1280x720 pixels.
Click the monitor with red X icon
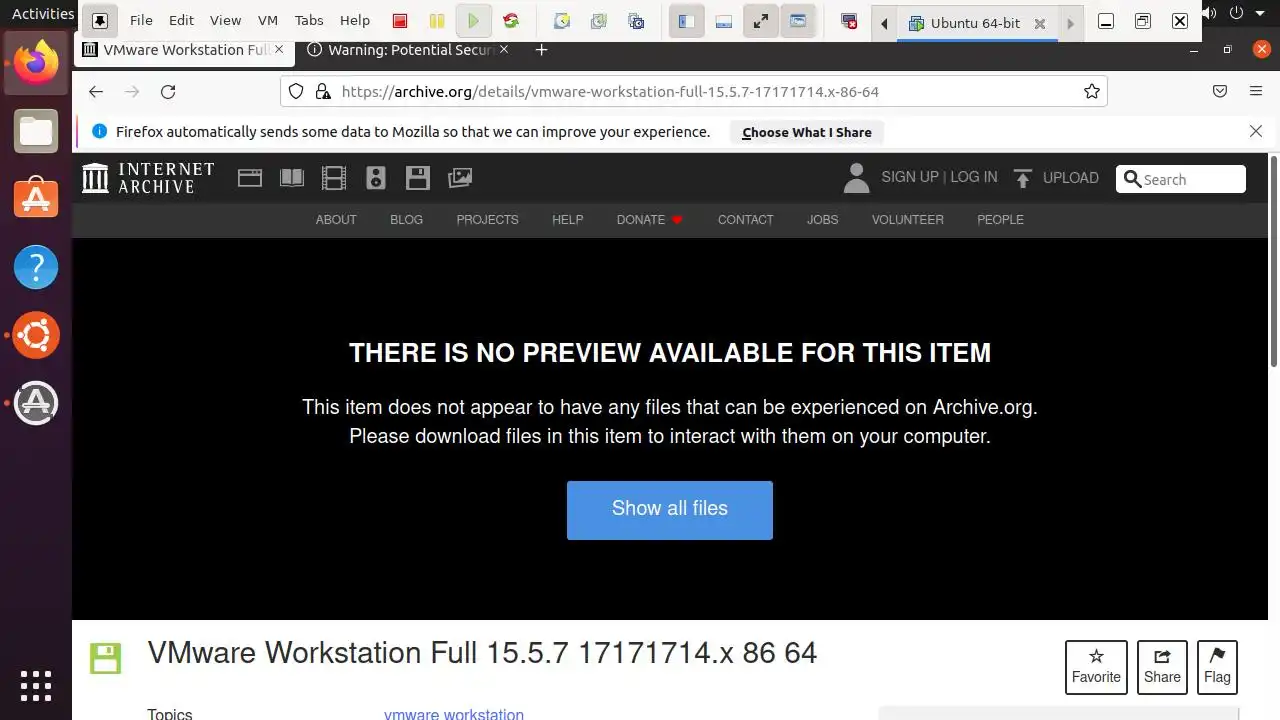pos(849,21)
